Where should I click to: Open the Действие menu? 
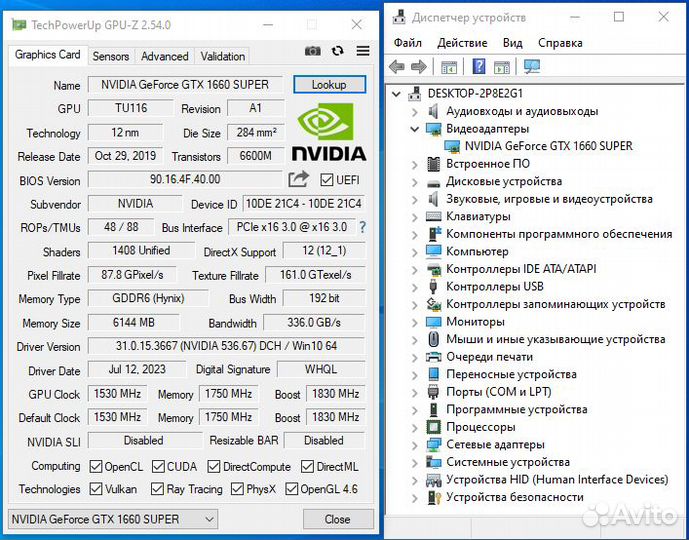coord(462,43)
